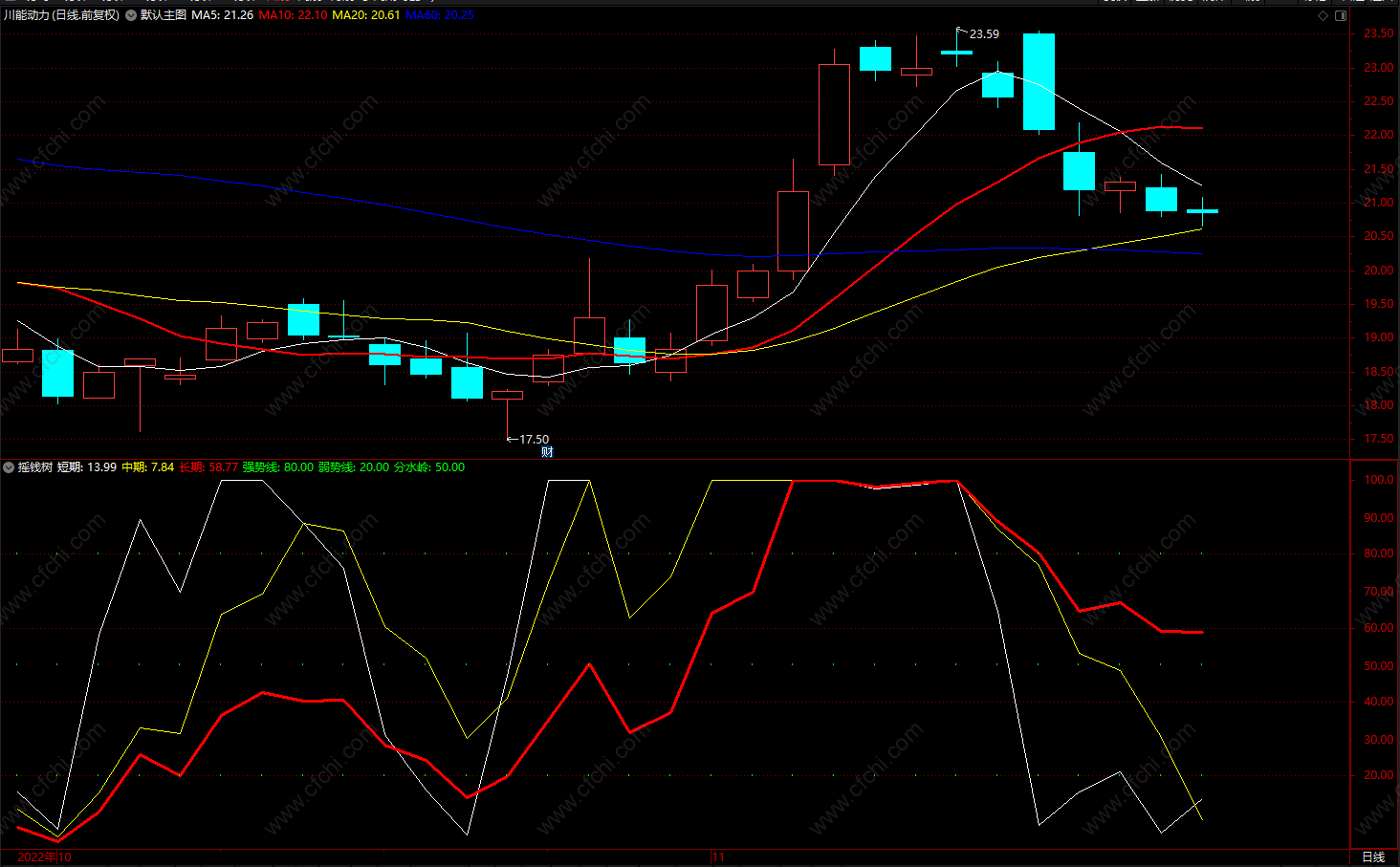Open the 默认主图 indicator dropdown arrow
This screenshot has height=867, width=1400.
tap(131, 15)
